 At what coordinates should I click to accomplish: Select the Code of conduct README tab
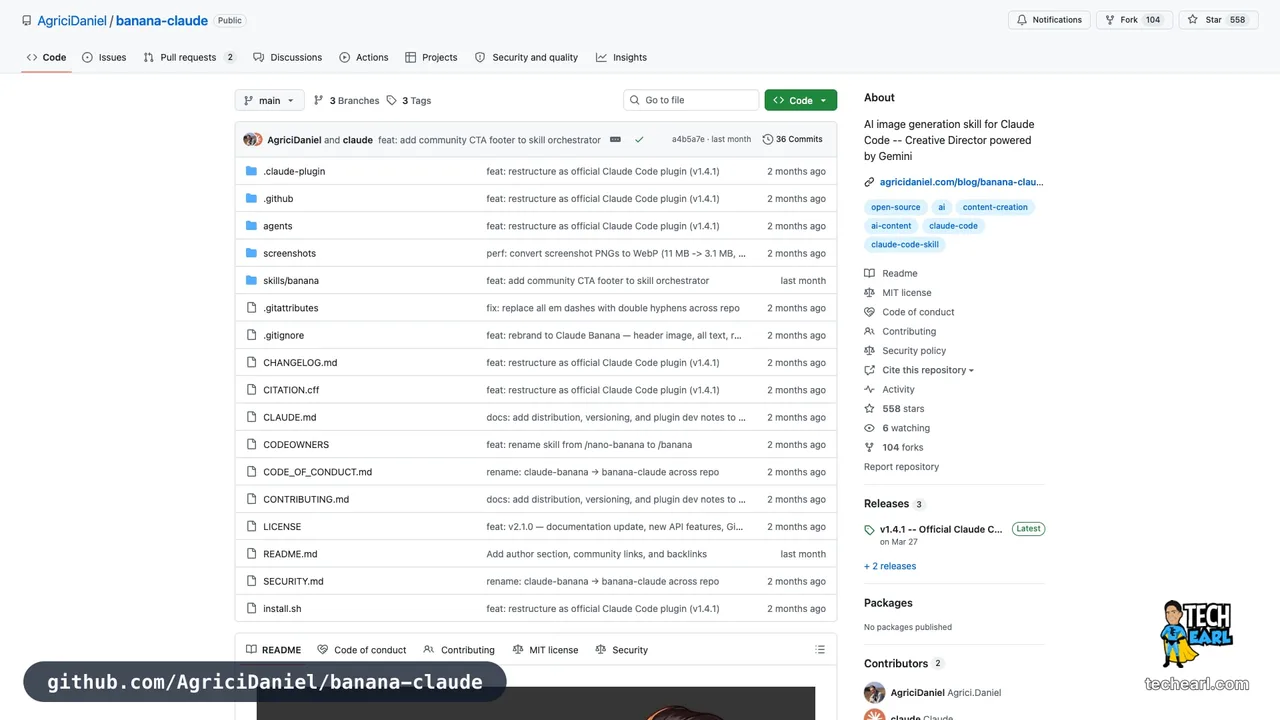tap(362, 650)
